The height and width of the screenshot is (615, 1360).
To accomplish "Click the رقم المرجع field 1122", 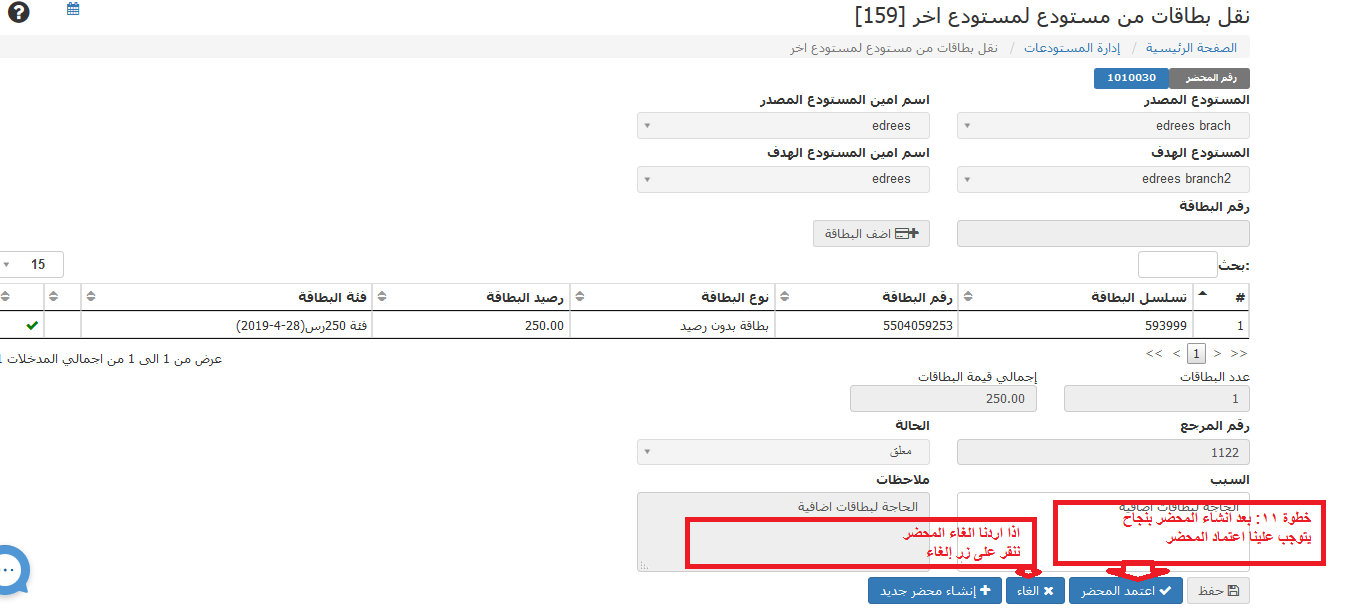I will [x=1103, y=452].
